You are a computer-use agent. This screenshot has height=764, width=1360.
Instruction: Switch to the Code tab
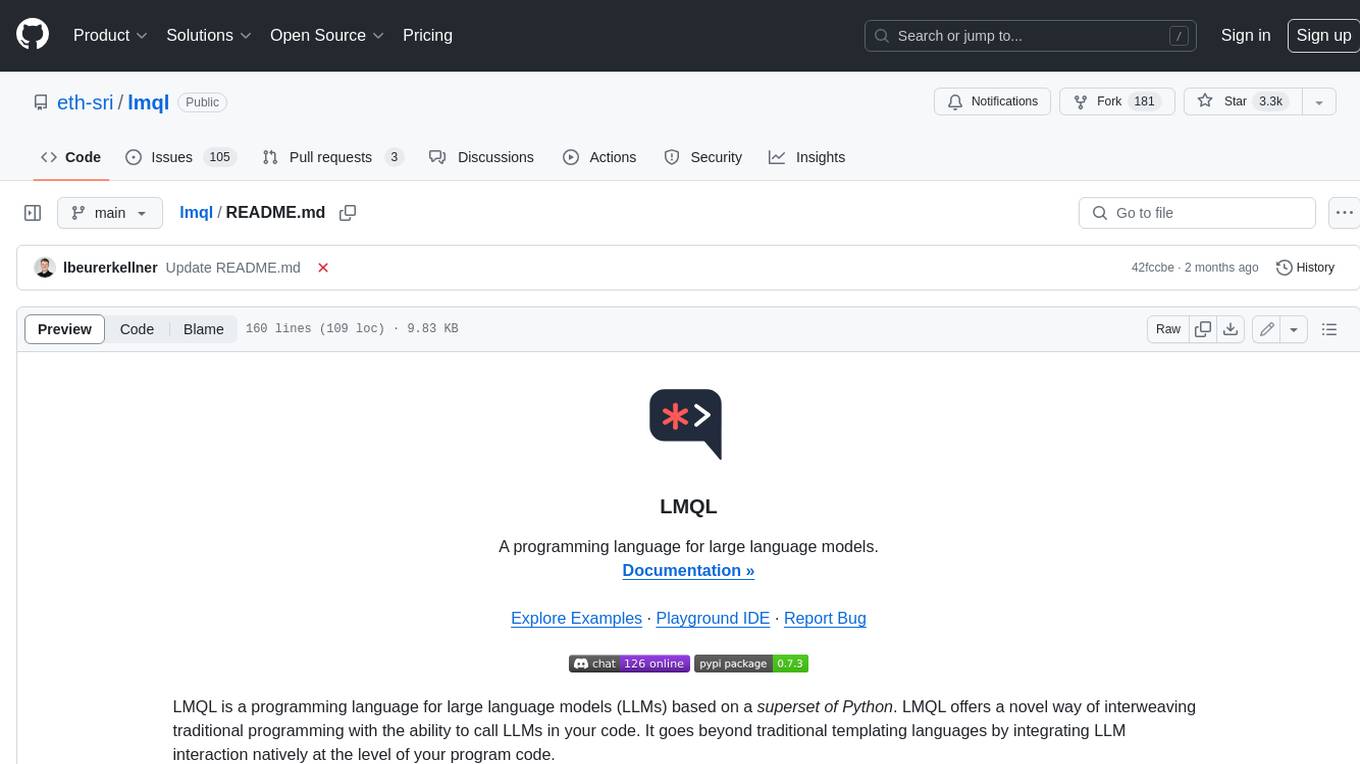coord(71,157)
